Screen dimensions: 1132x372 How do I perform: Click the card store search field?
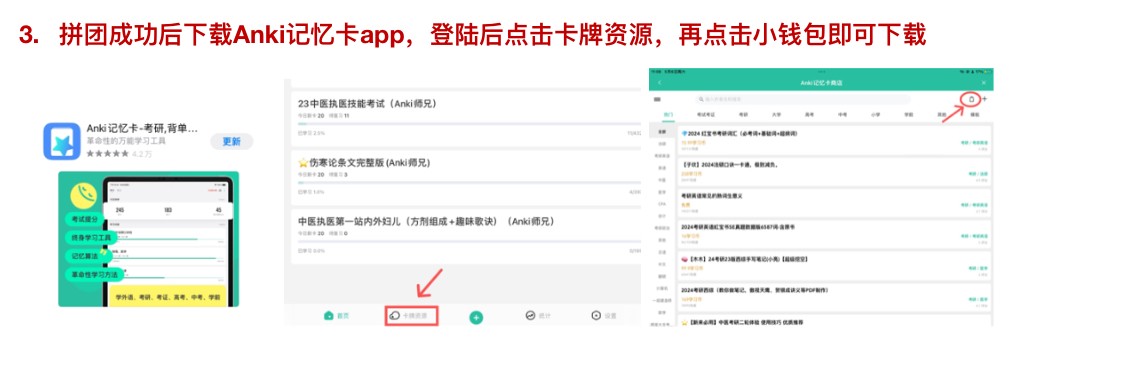pyautogui.click(x=802, y=99)
